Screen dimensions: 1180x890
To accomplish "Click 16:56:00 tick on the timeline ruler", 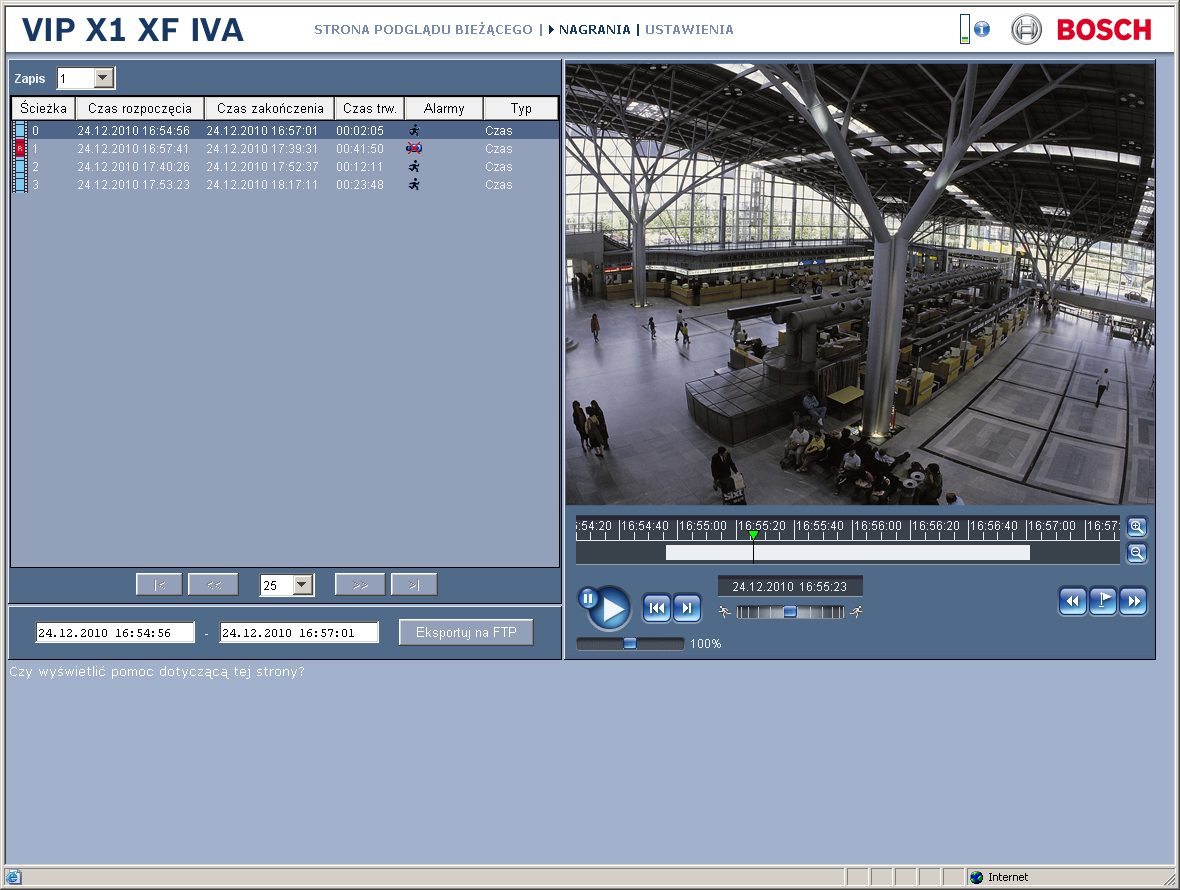I will tap(877, 526).
